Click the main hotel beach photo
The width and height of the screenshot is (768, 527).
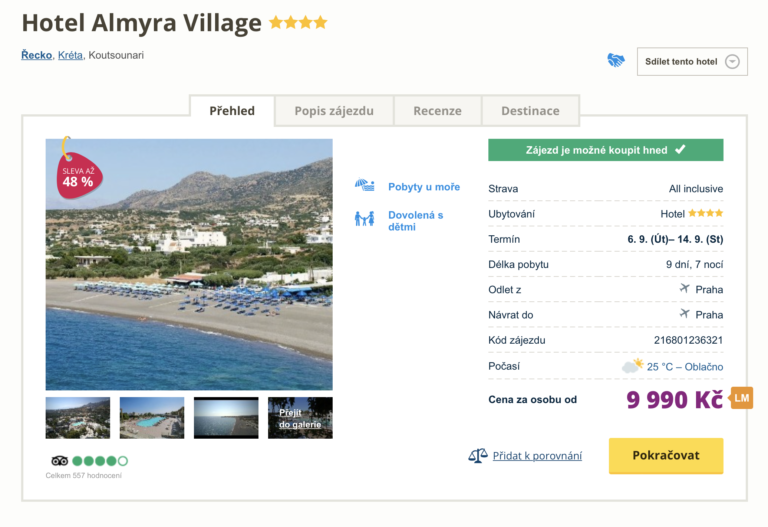[x=189, y=264]
